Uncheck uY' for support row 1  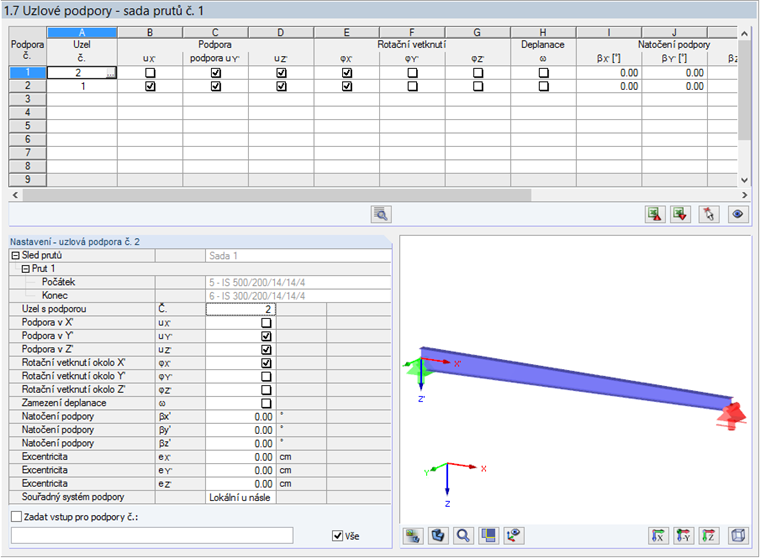(x=216, y=73)
